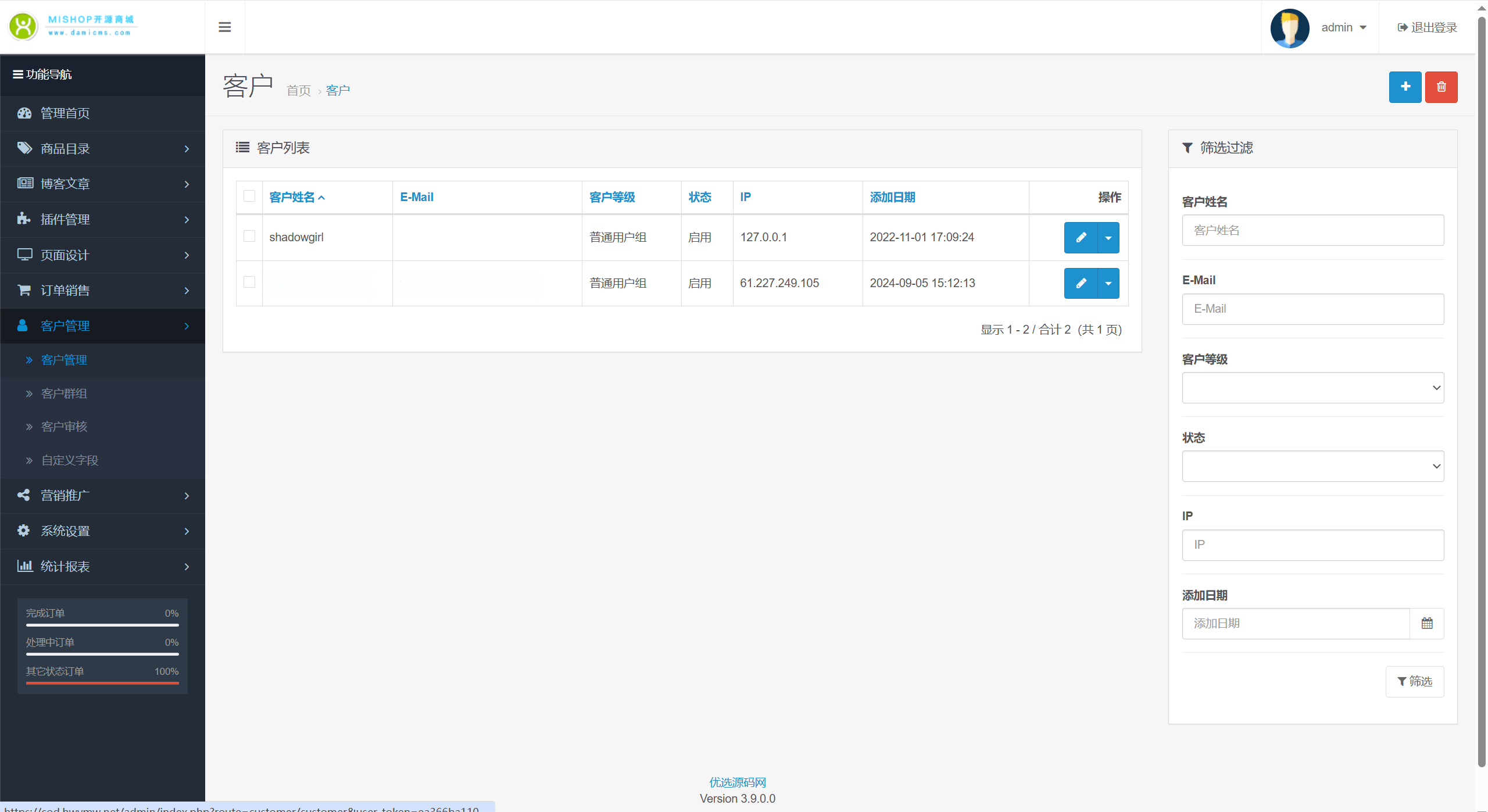Select the 客户群组 submenu item

tap(64, 394)
